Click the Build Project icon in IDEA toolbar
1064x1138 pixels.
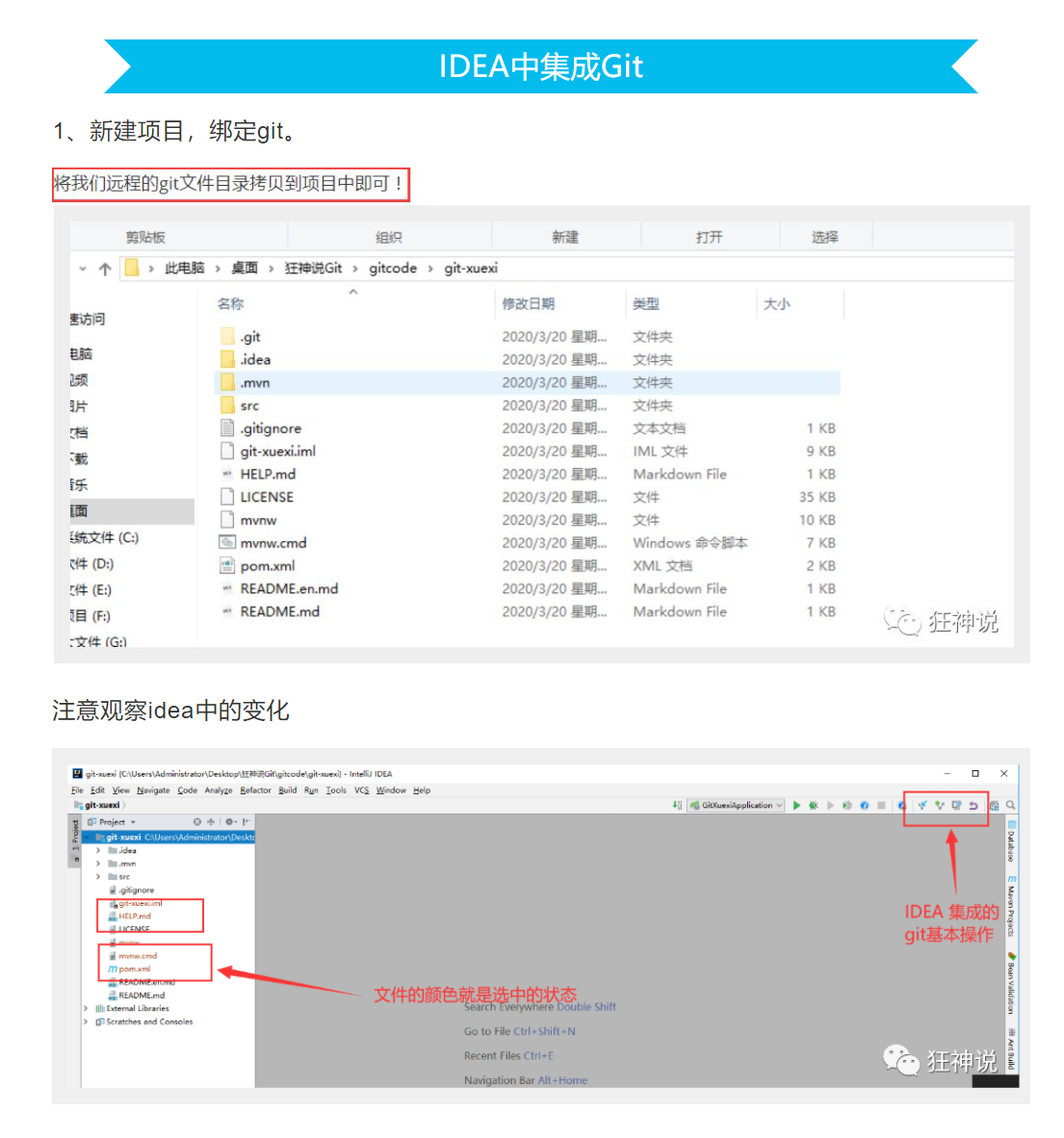[x=677, y=805]
